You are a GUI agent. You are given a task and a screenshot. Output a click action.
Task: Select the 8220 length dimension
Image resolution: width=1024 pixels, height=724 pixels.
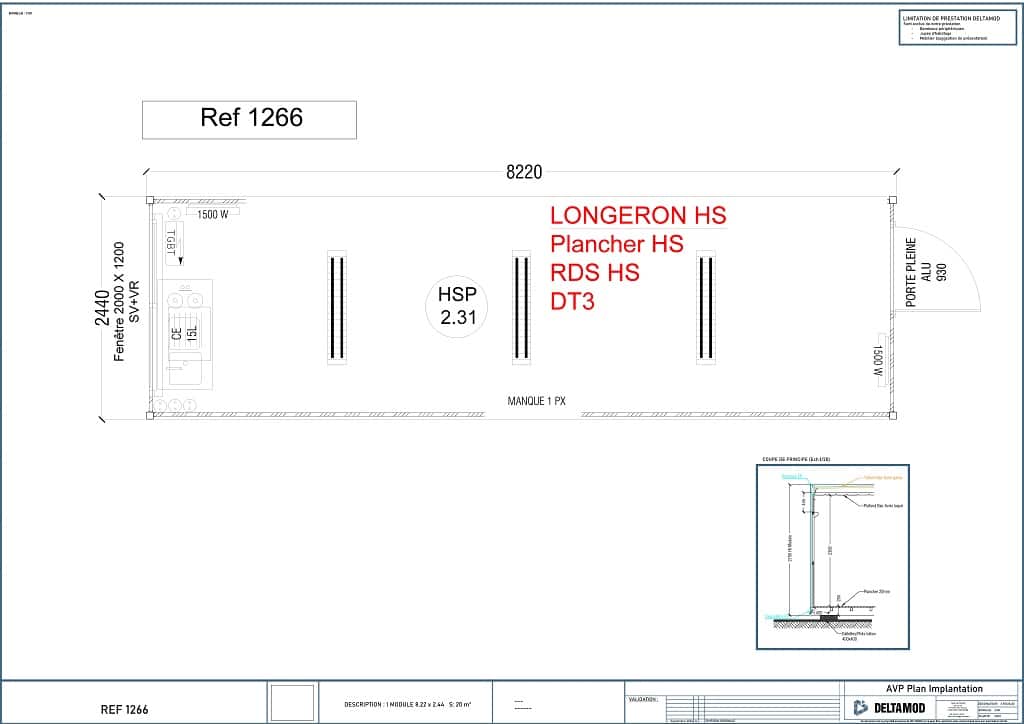coord(524,172)
